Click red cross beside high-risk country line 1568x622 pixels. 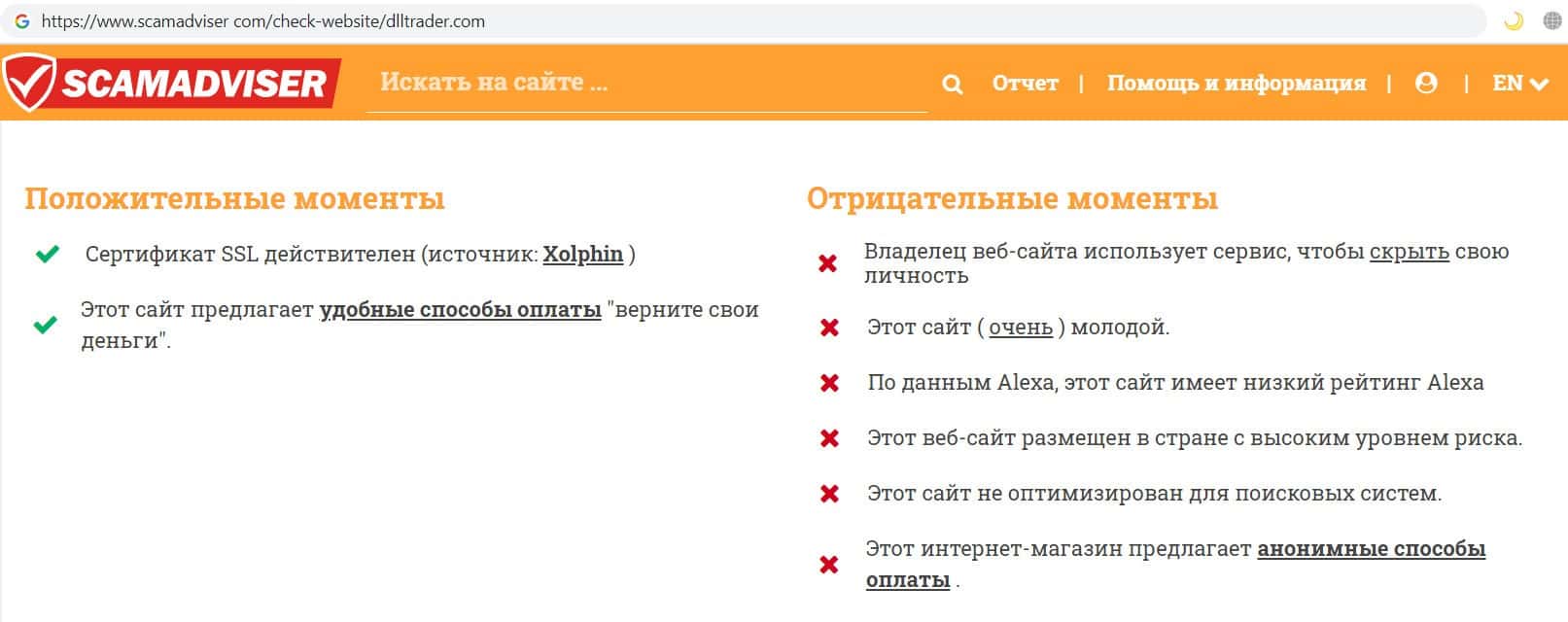[829, 438]
